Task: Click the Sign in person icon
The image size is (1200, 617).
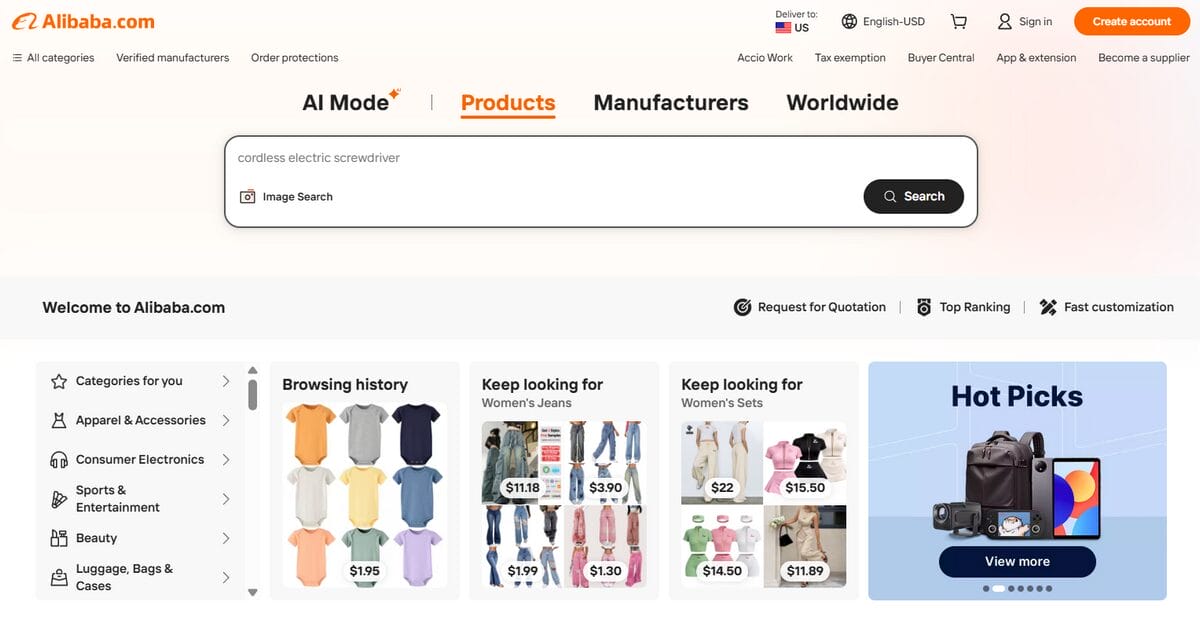Action: (1003, 20)
